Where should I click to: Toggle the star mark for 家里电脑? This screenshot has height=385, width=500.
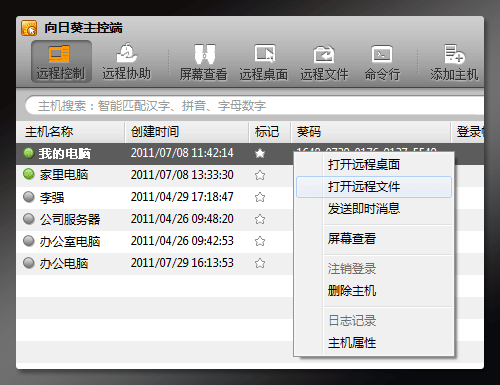coord(260,175)
